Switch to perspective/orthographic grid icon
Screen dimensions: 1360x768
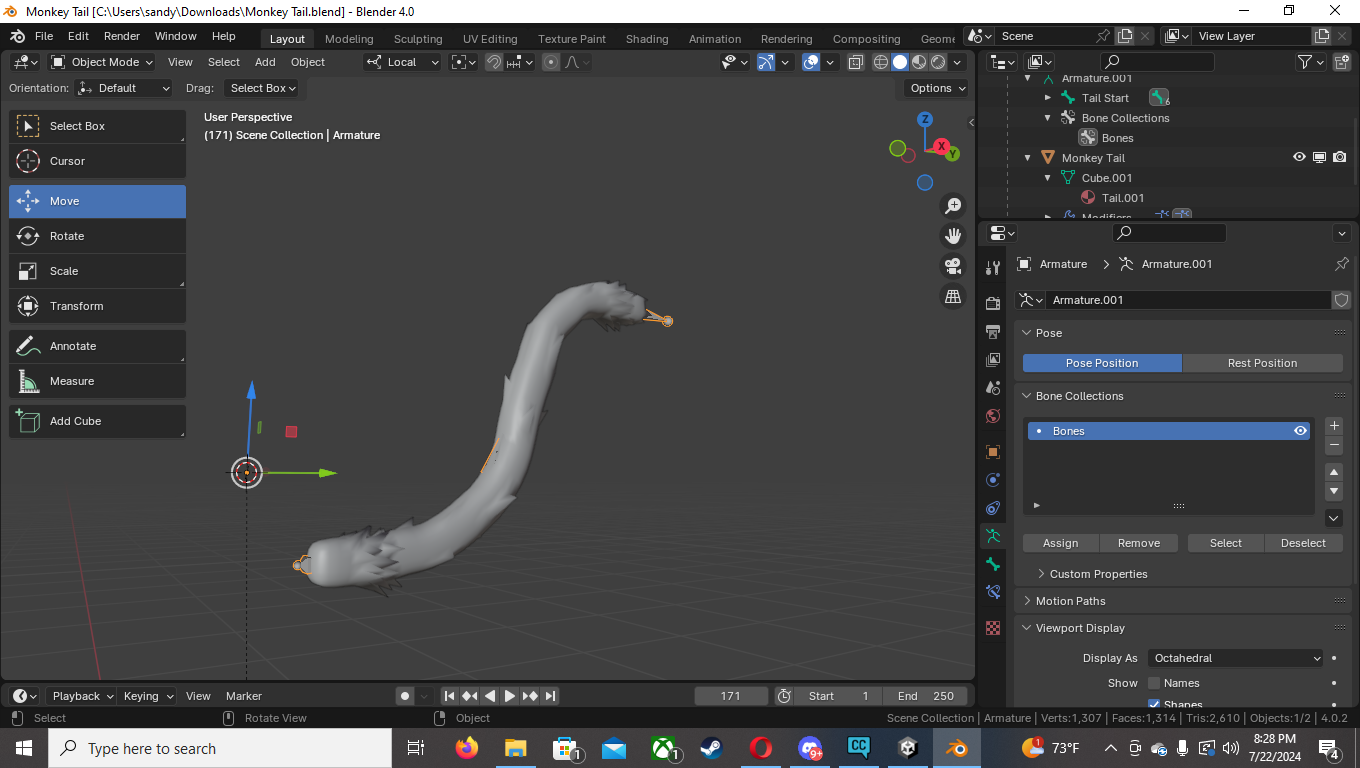click(953, 297)
